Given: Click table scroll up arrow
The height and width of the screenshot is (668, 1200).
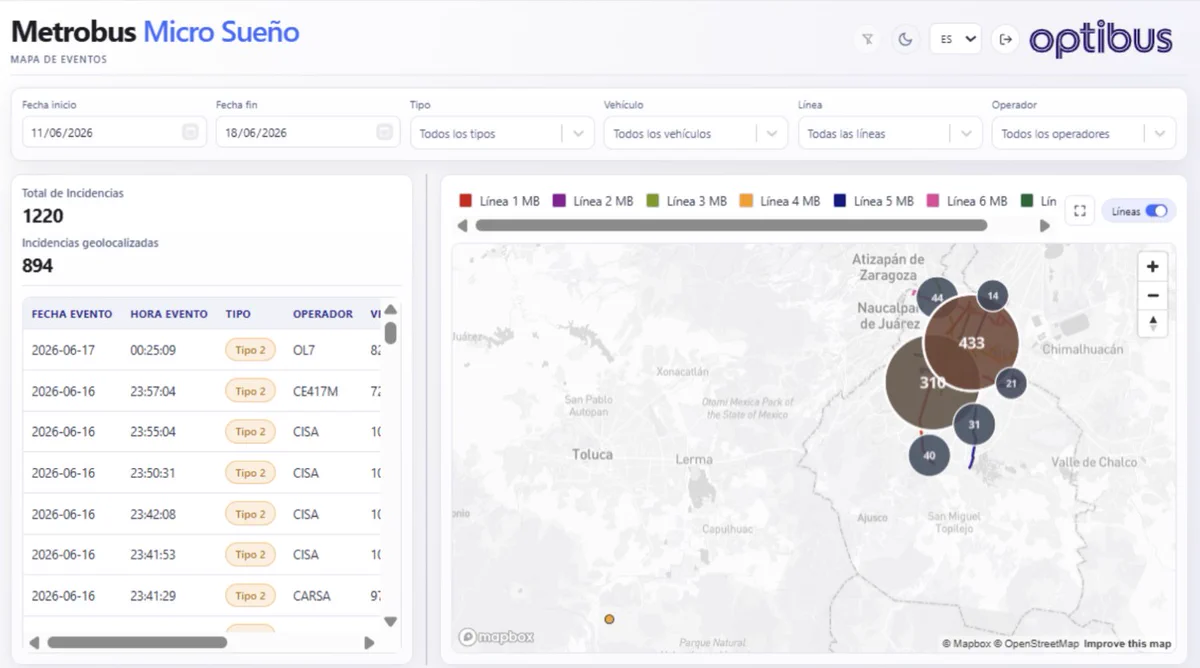Looking at the screenshot, I should coord(391,310).
